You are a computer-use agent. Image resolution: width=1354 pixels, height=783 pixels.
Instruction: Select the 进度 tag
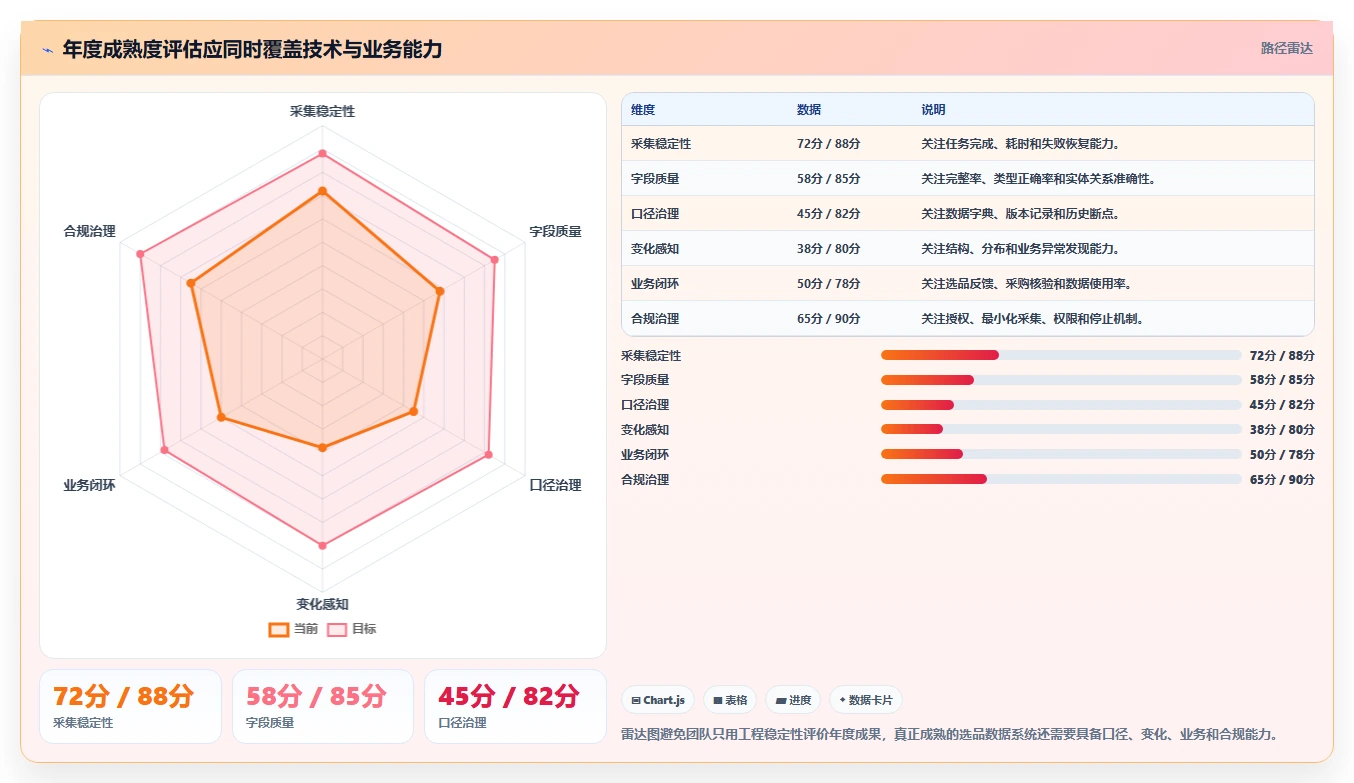pos(793,700)
